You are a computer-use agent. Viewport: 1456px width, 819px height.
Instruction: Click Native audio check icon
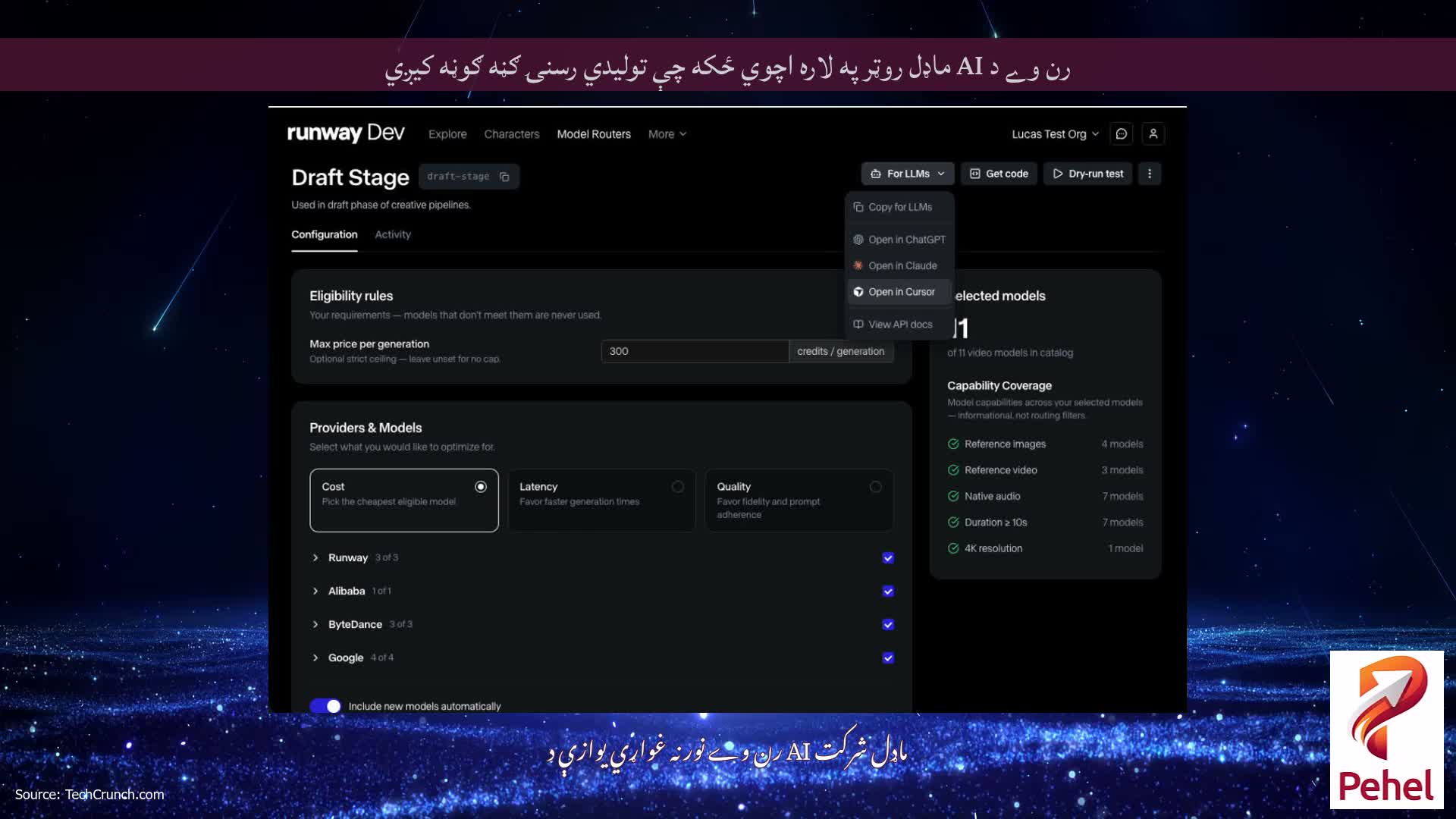tap(953, 497)
